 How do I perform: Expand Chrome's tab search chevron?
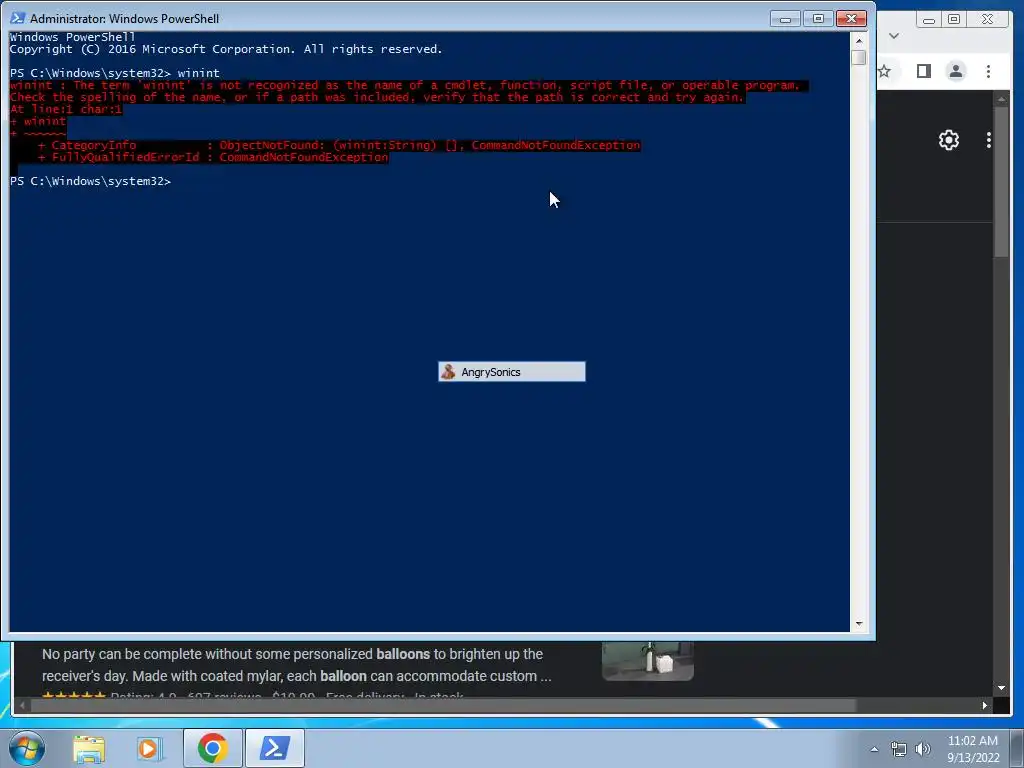[x=894, y=36]
